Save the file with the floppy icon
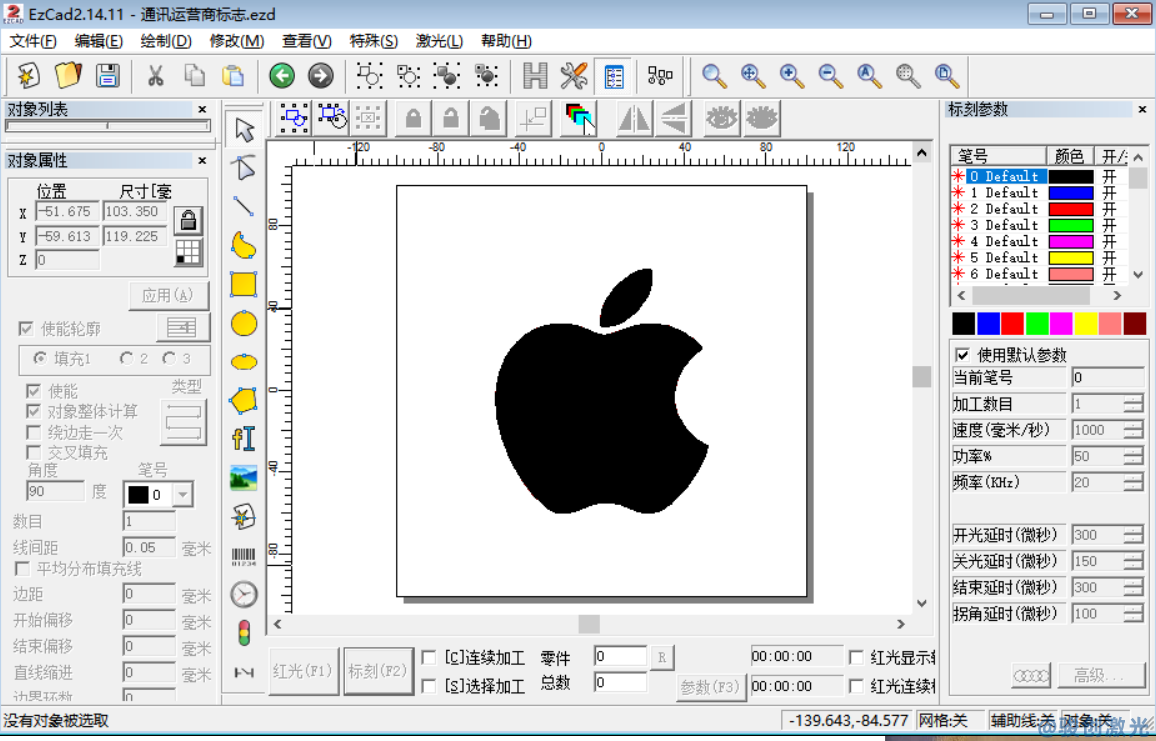The height and width of the screenshot is (741, 1156). coord(108,75)
